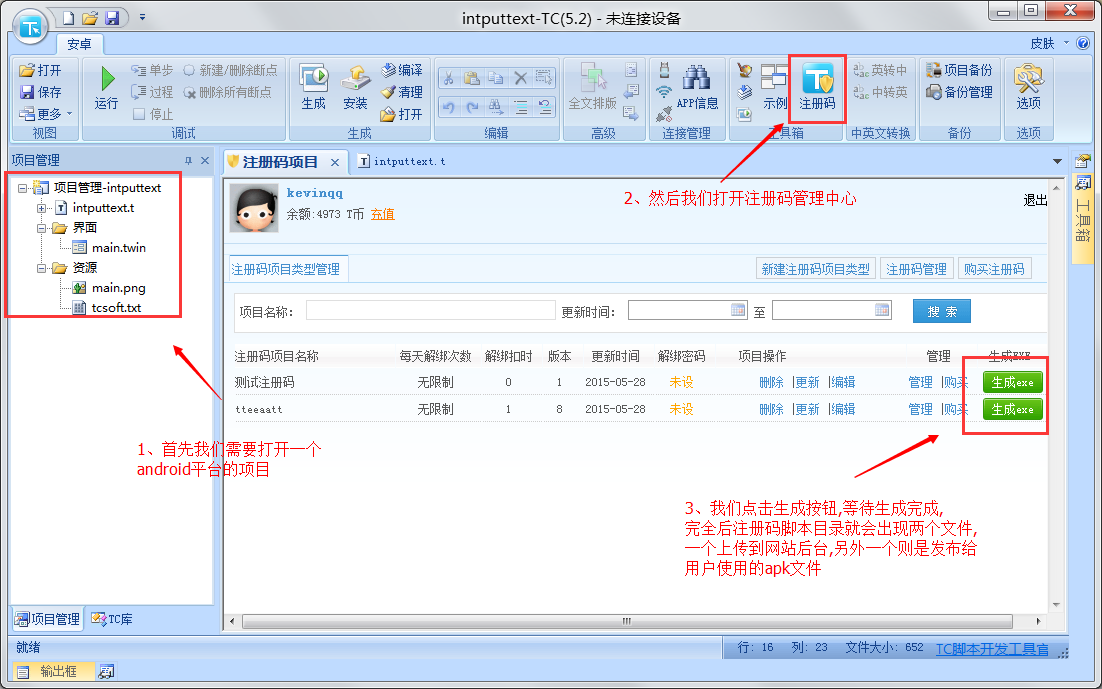Toggle the pin on 项目管理 panel
1102x689 pixels.
click(x=188, y=161)
